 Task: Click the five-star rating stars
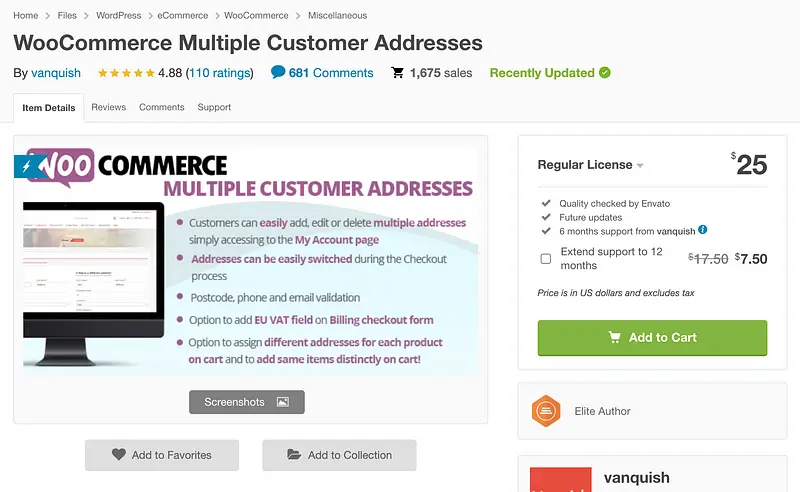point(125,73)
